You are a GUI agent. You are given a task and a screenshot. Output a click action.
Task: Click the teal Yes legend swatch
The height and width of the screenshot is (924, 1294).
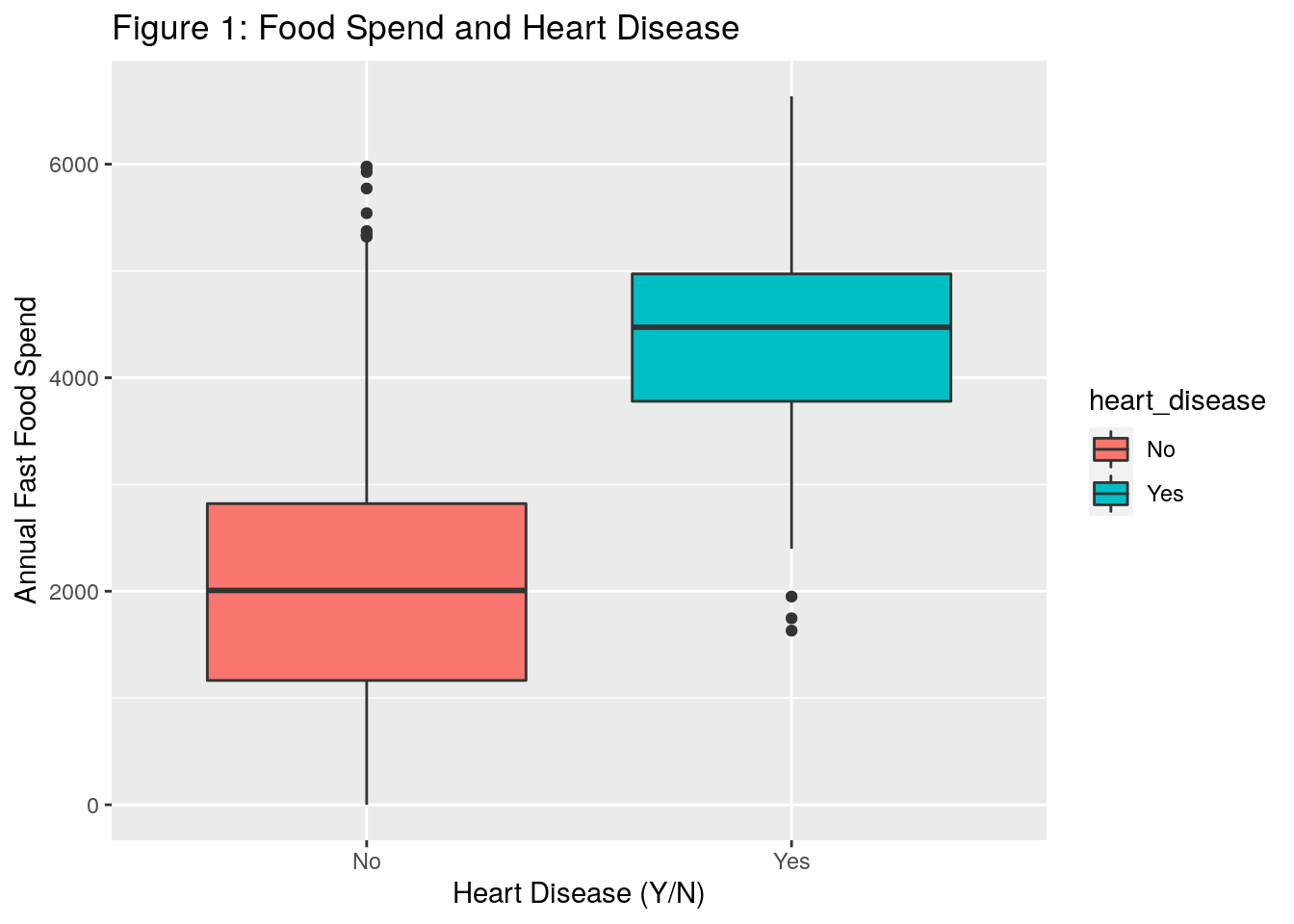pos(1110,494)
